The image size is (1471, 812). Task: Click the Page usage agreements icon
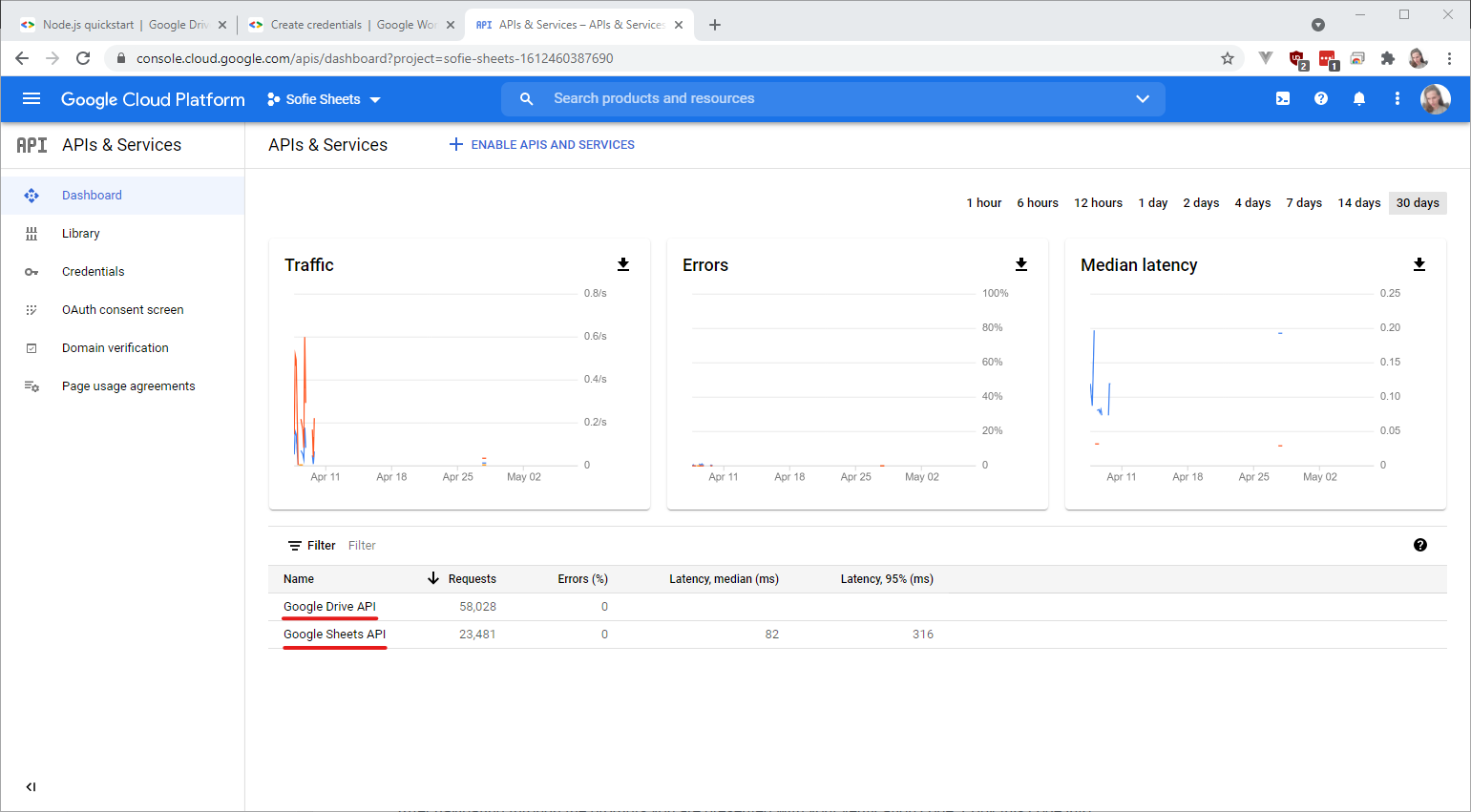point(32,386)
